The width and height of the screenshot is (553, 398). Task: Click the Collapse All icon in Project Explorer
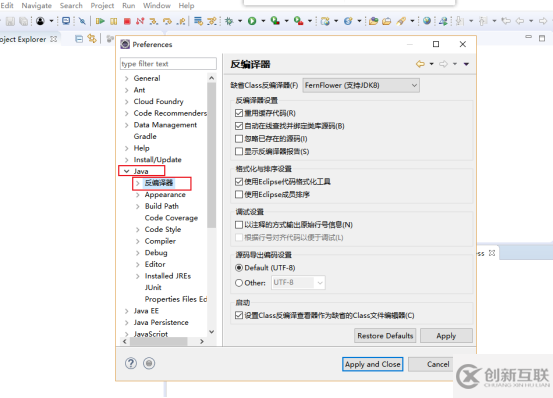79,39
